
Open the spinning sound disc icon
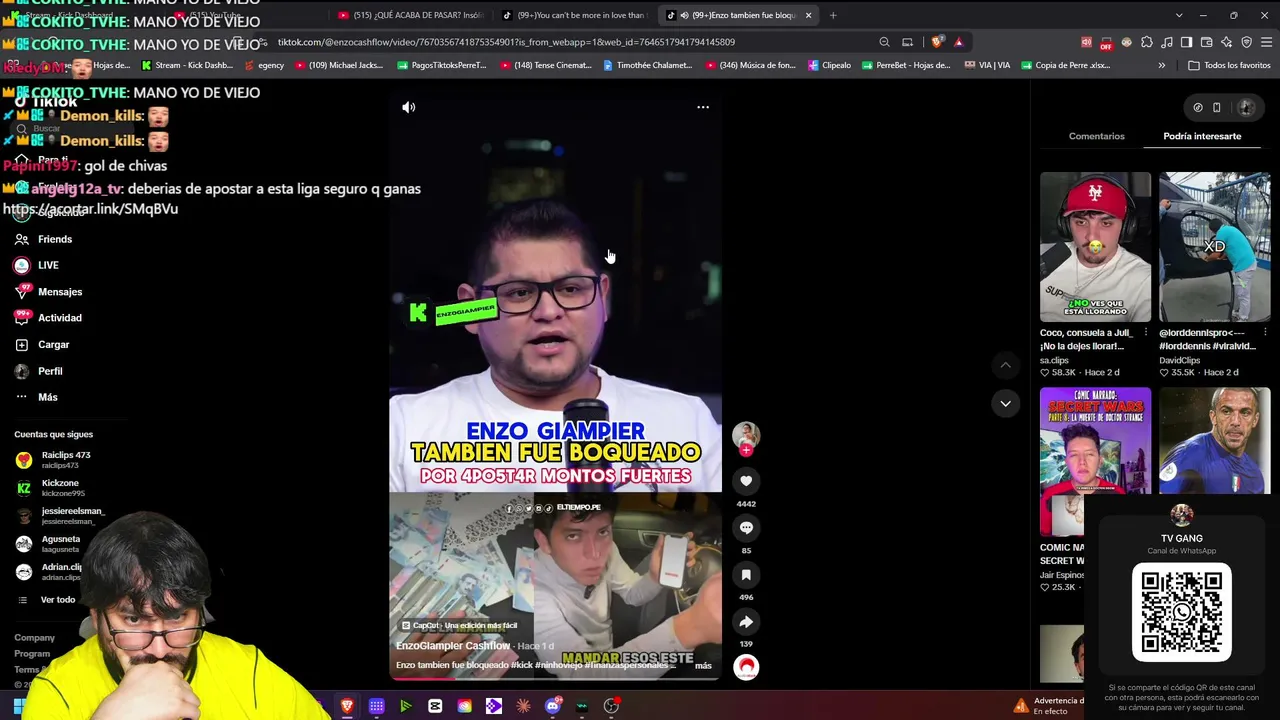(x=746, y=668)
